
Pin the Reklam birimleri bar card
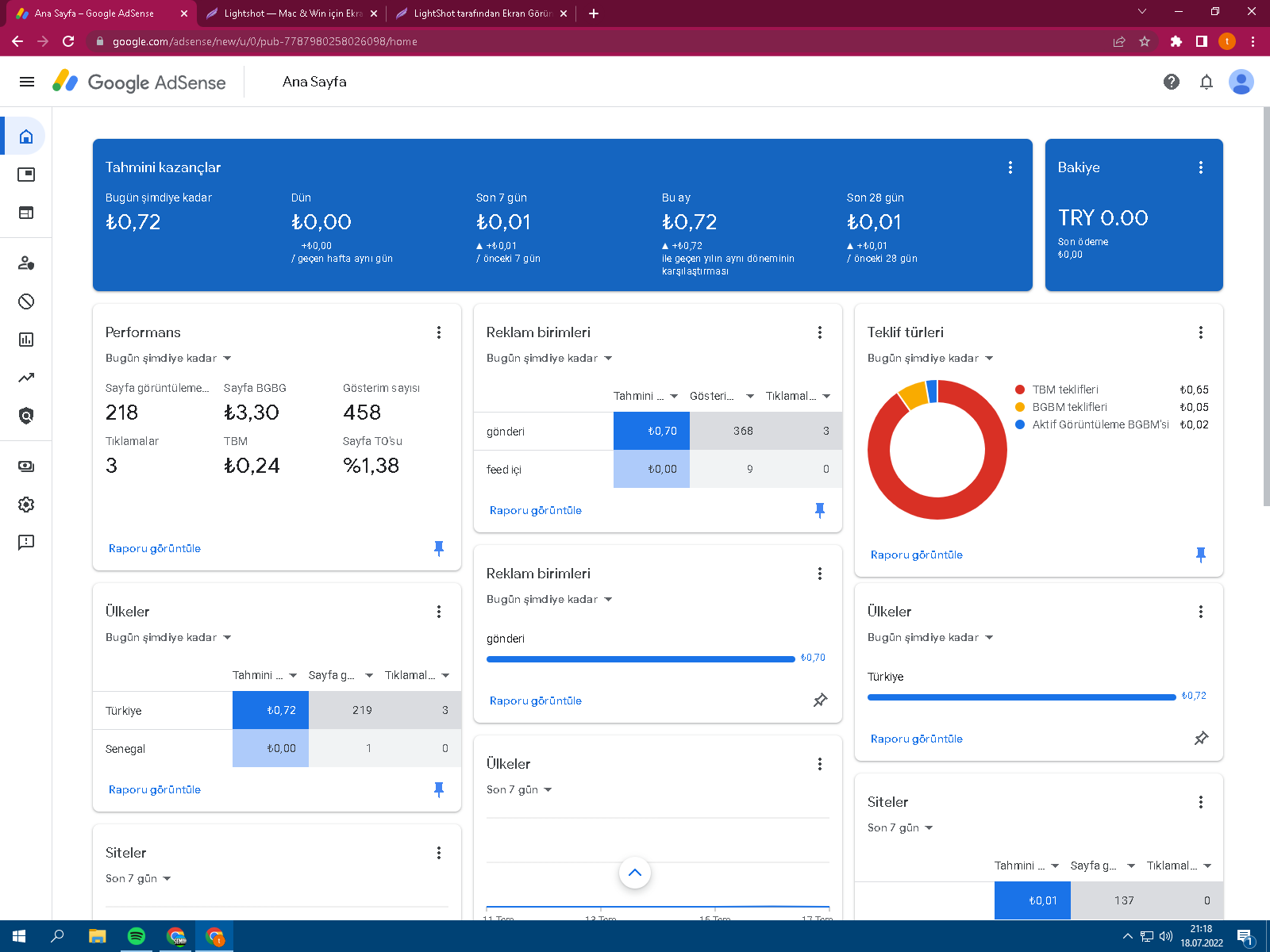click(820, 701)
